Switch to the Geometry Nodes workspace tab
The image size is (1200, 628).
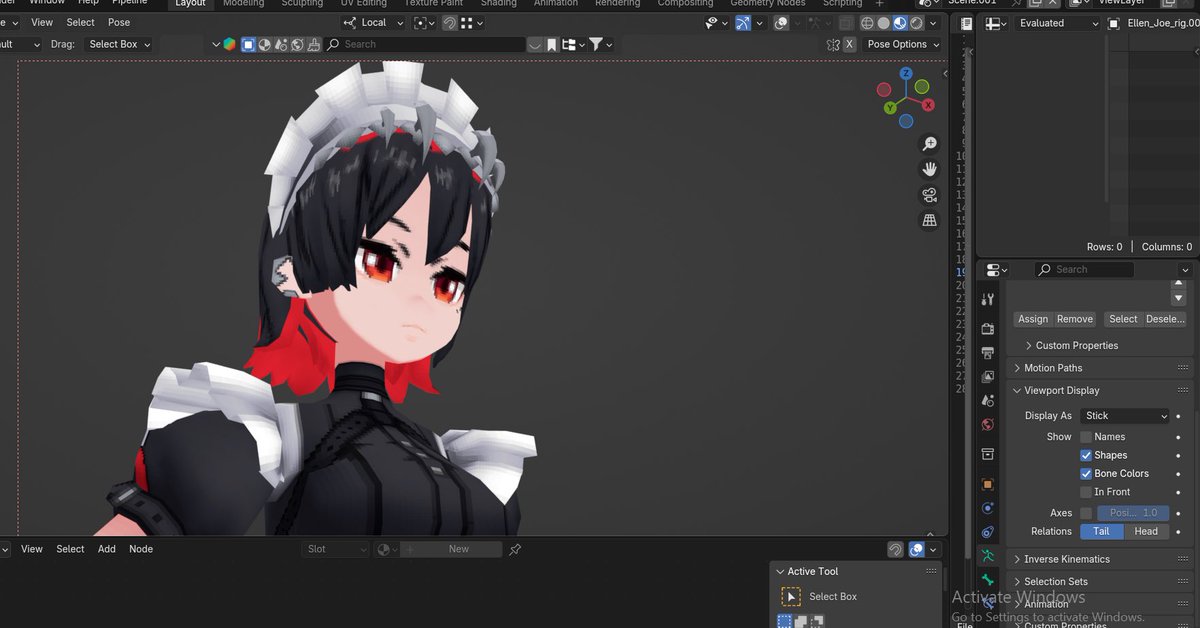(768, 4)
